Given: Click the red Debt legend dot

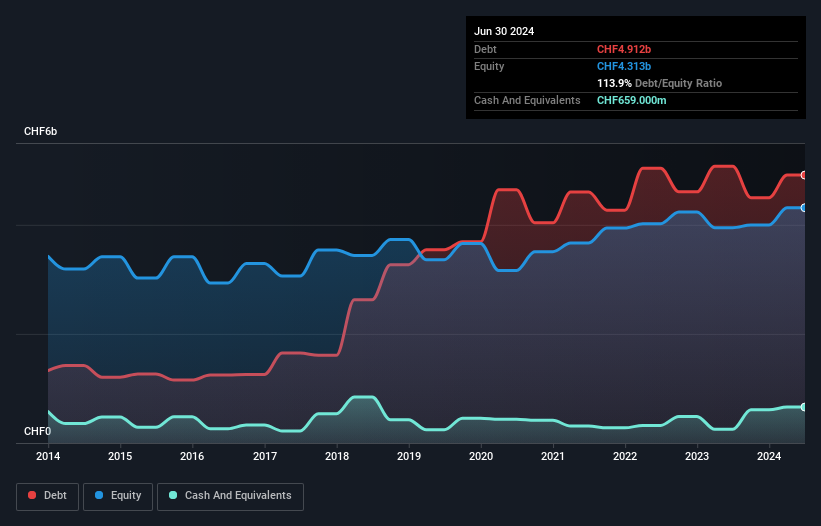Looking at the screenshot, I should coord(32,495).
